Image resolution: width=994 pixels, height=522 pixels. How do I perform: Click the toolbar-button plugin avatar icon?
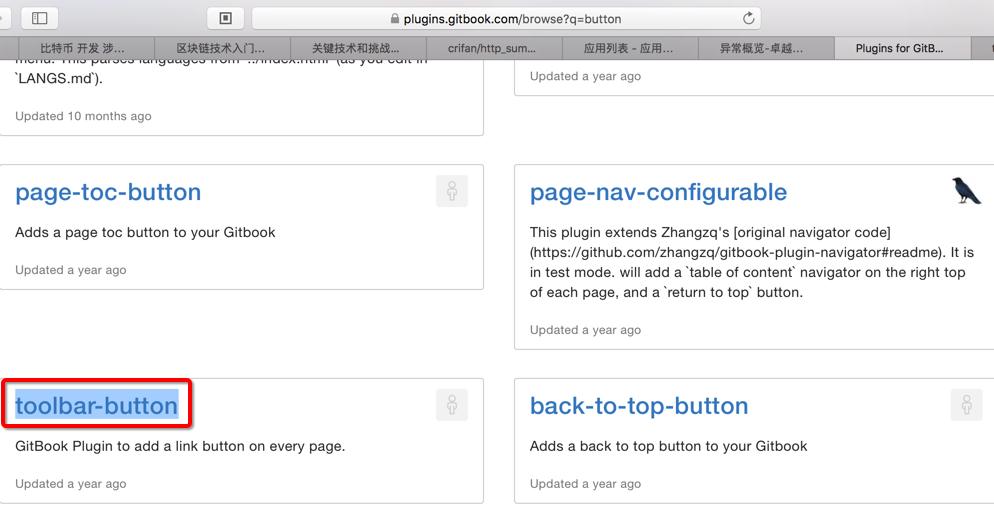452,405
